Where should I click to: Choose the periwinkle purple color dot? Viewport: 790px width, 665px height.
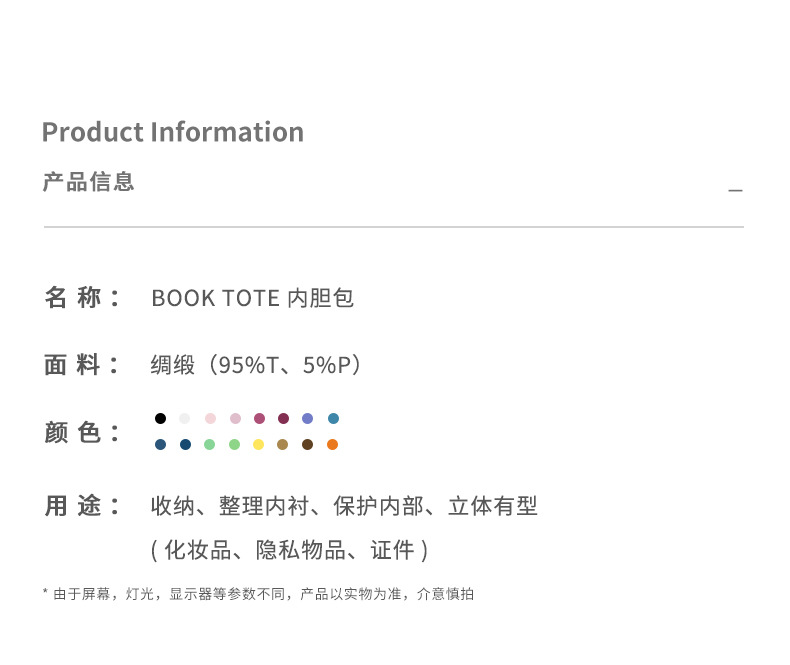click(307, 418)
